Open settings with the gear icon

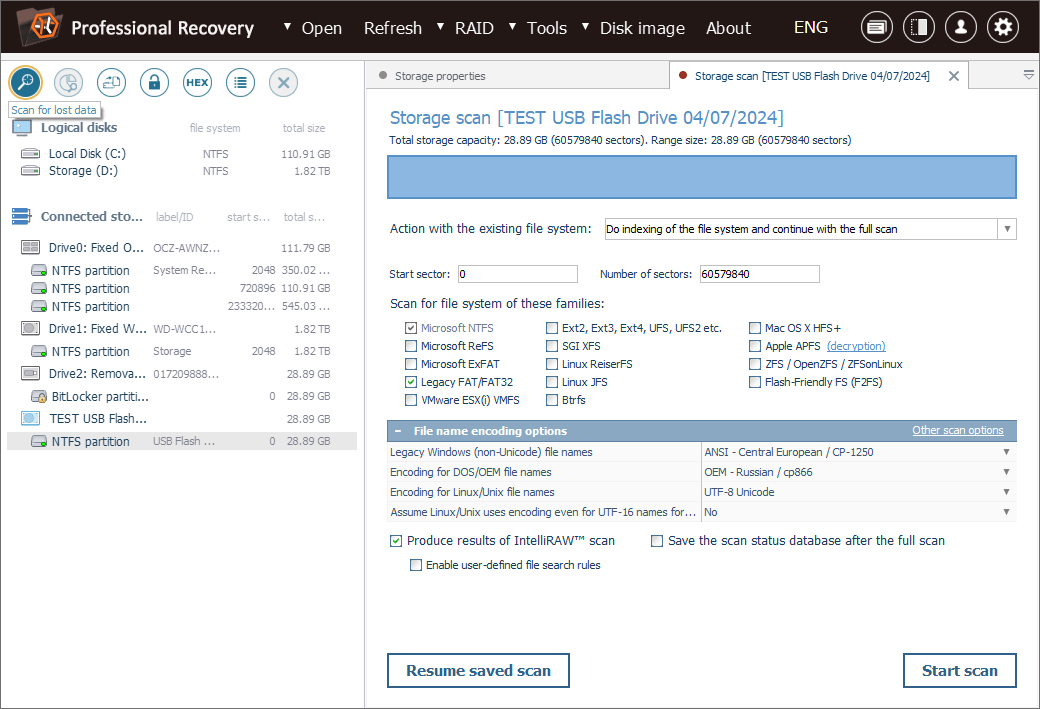(x=1003, y=28)
